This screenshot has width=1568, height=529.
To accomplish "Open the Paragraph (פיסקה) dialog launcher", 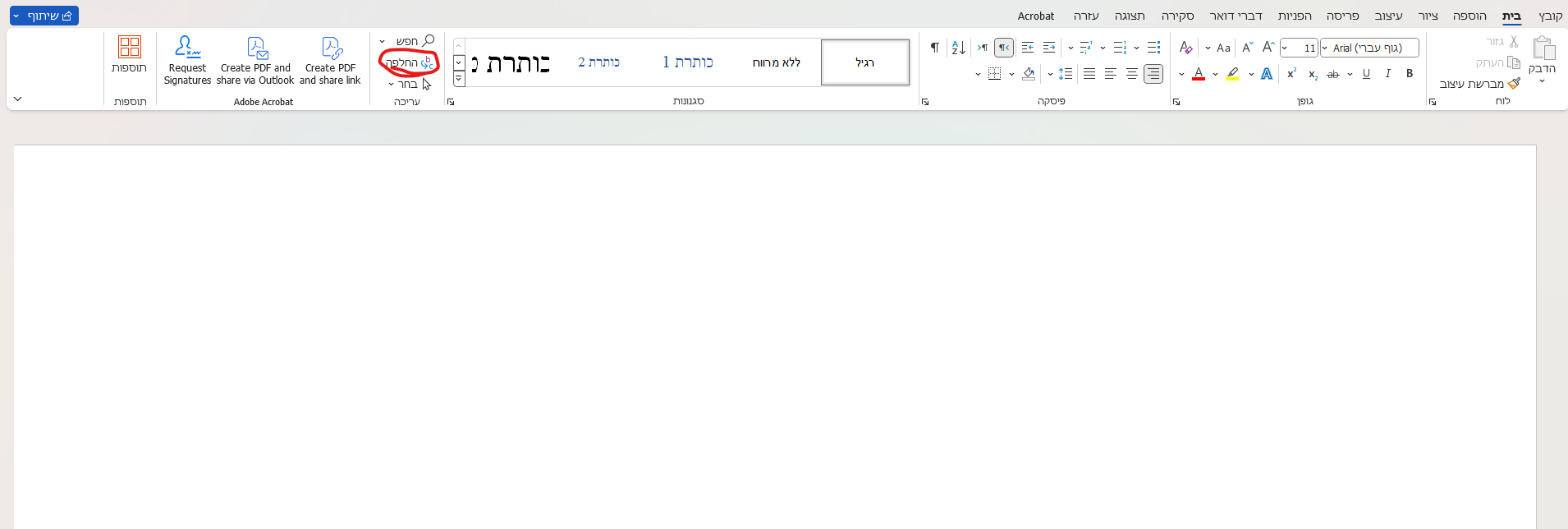I will [925, 102].
